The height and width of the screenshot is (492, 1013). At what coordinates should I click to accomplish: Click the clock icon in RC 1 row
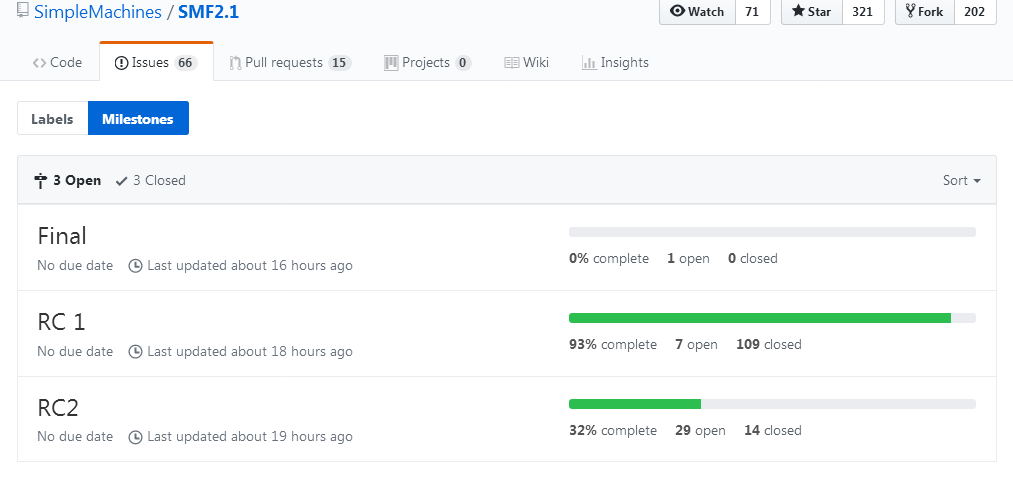click(x=136, y=351)
